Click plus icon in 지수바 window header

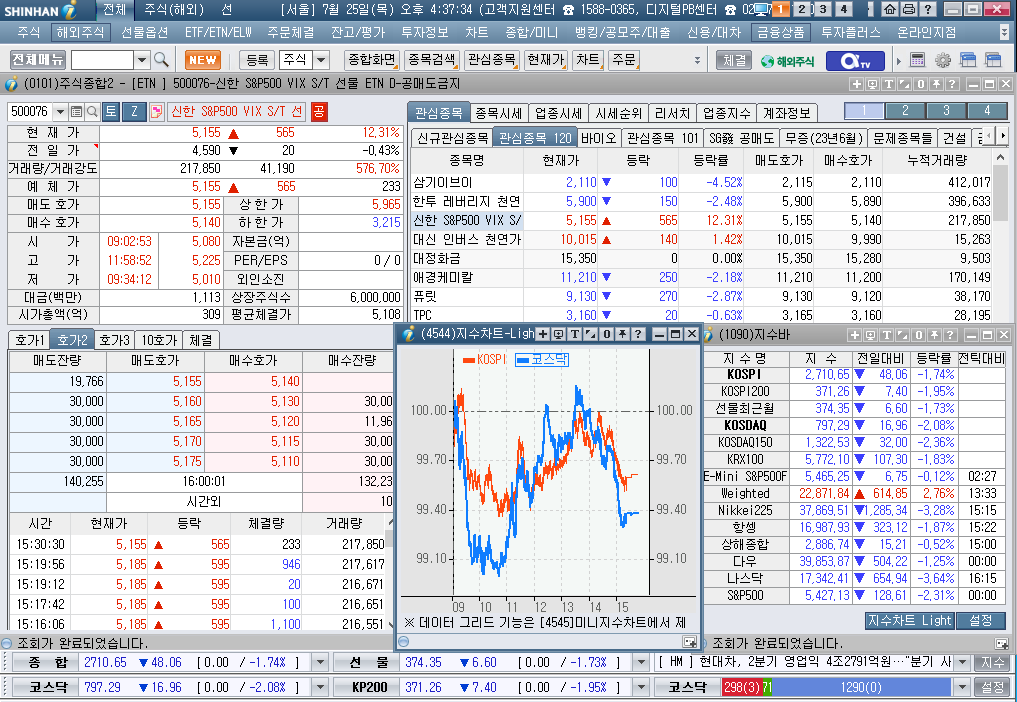854,335
